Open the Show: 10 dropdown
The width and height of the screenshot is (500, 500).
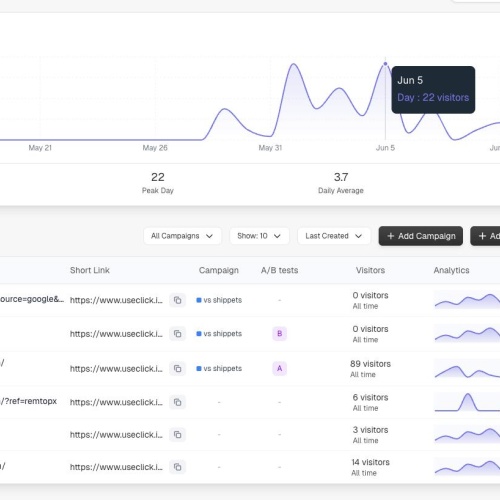259,236
